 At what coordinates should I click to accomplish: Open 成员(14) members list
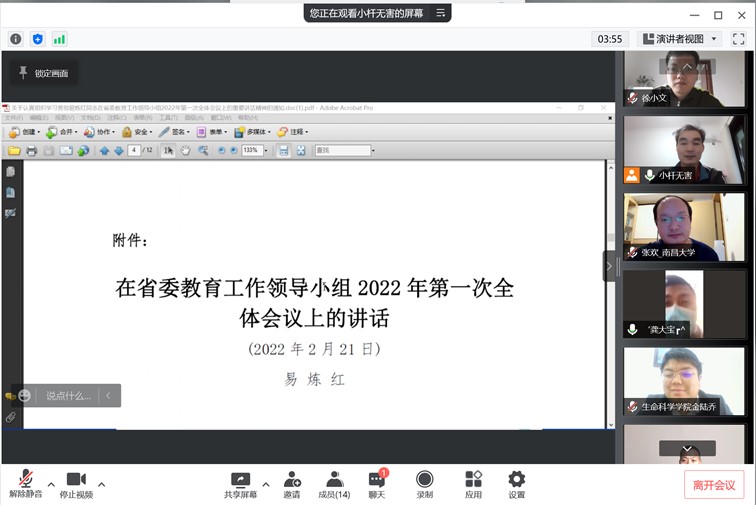tap(334, 484)
